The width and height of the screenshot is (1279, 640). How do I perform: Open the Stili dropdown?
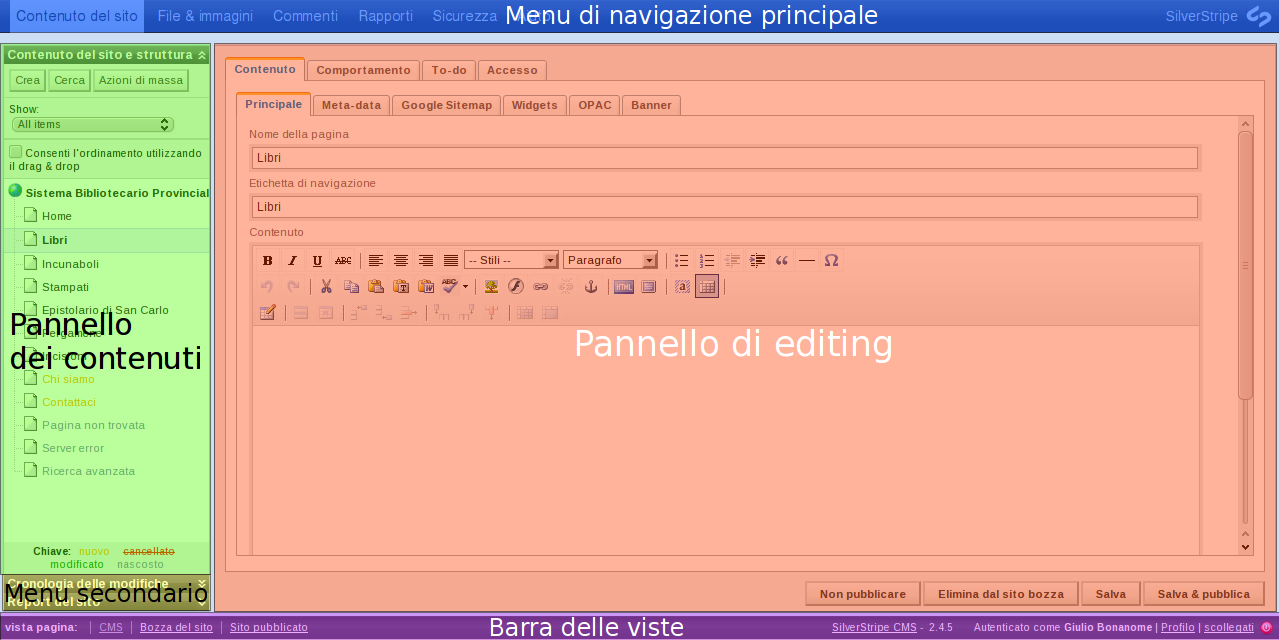(511, 259)
